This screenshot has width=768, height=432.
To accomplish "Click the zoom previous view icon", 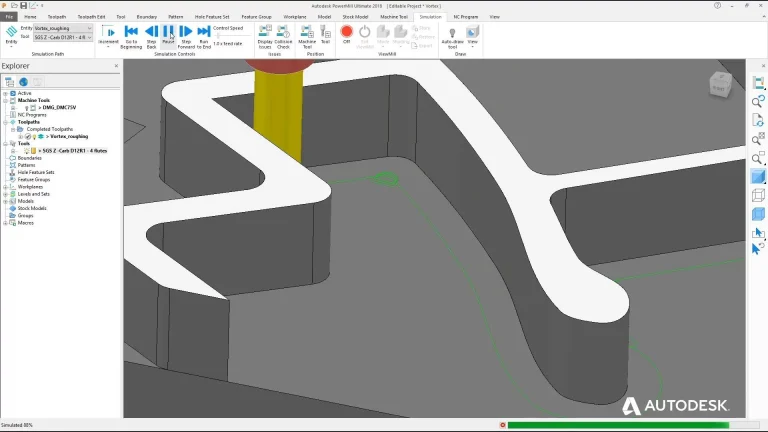I will coord(758,101).
